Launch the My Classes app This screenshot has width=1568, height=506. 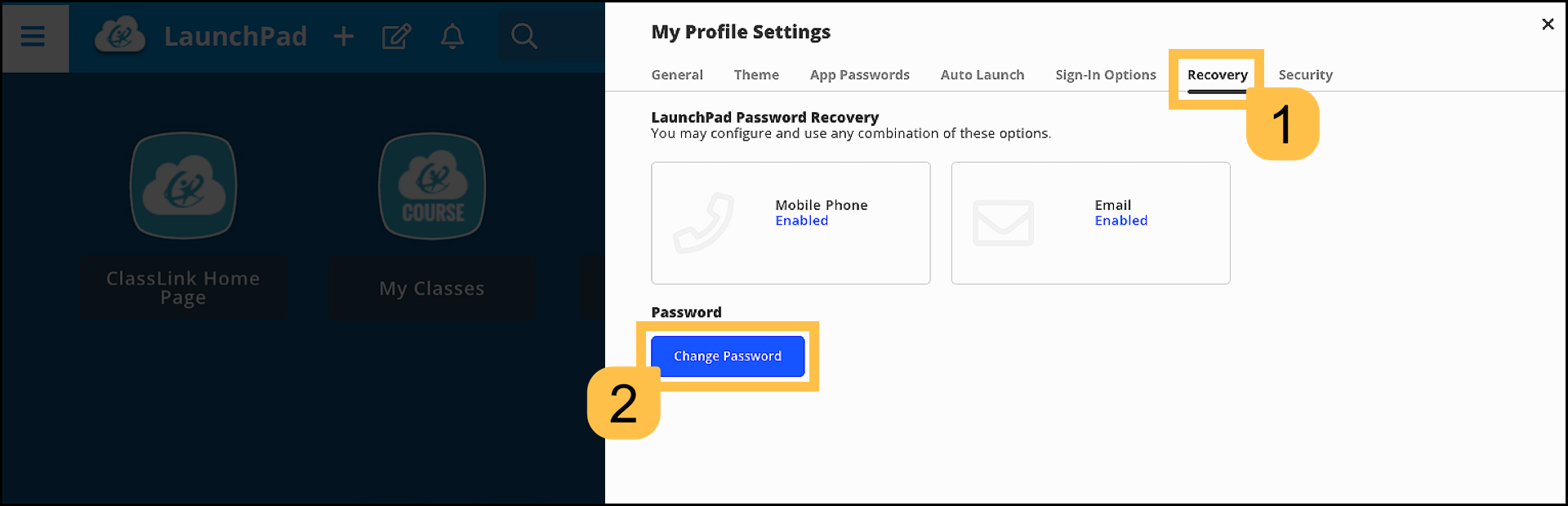431,186
